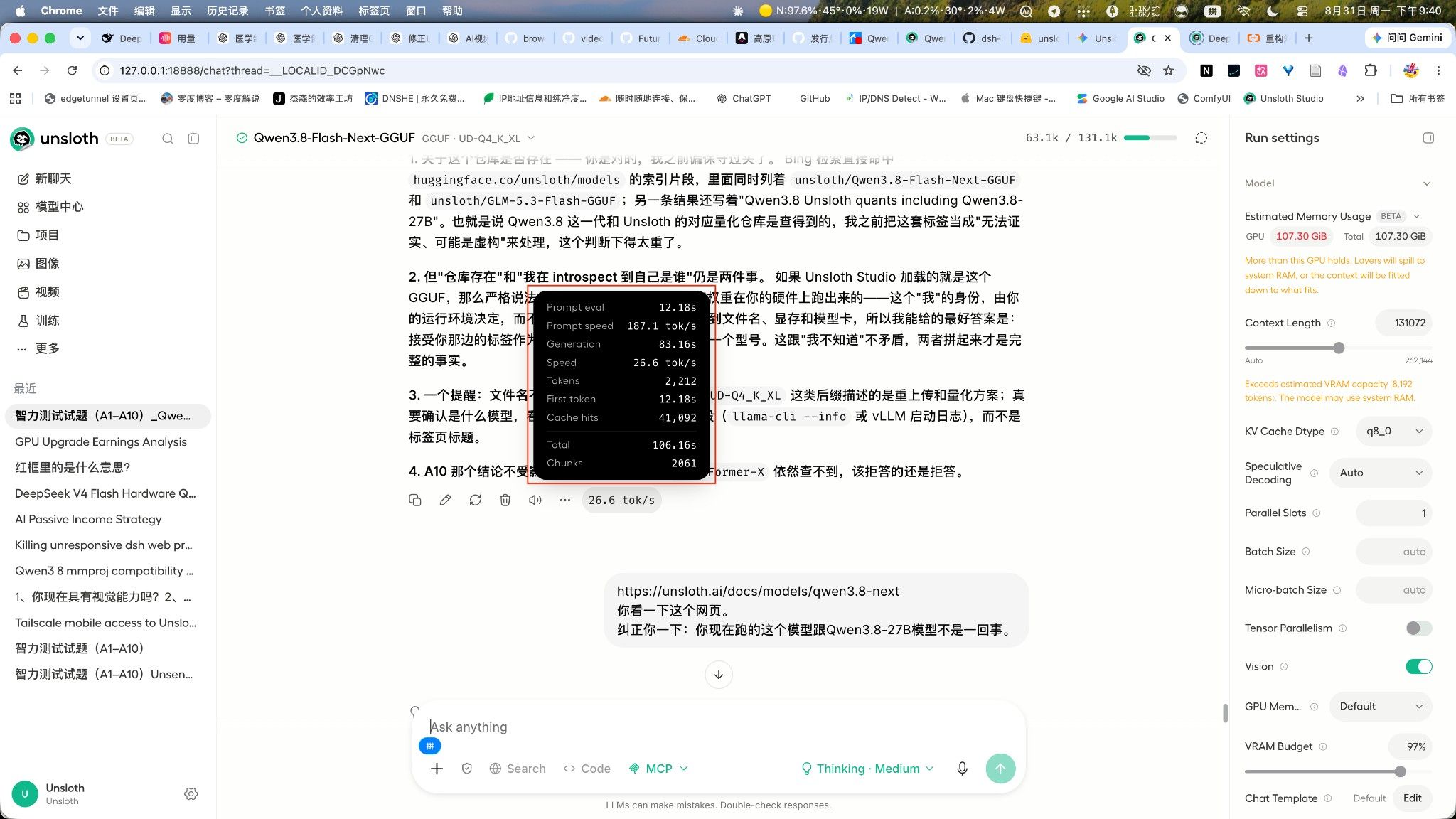Image resolution: width=1456 pixels, height=819 pixels.
Task: Click the dashed circle icon near token counter
Action: click(x=1201, y=138)
